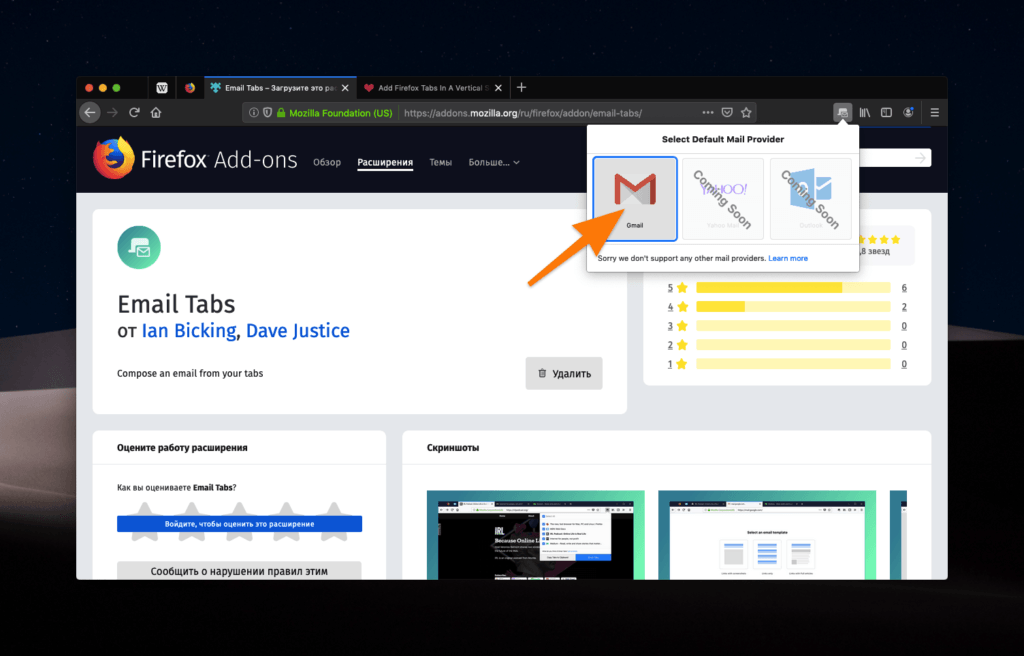Select the Email Tabs browser tab
Viewport: 1024px width, 656px height.
tap(280, 88)
